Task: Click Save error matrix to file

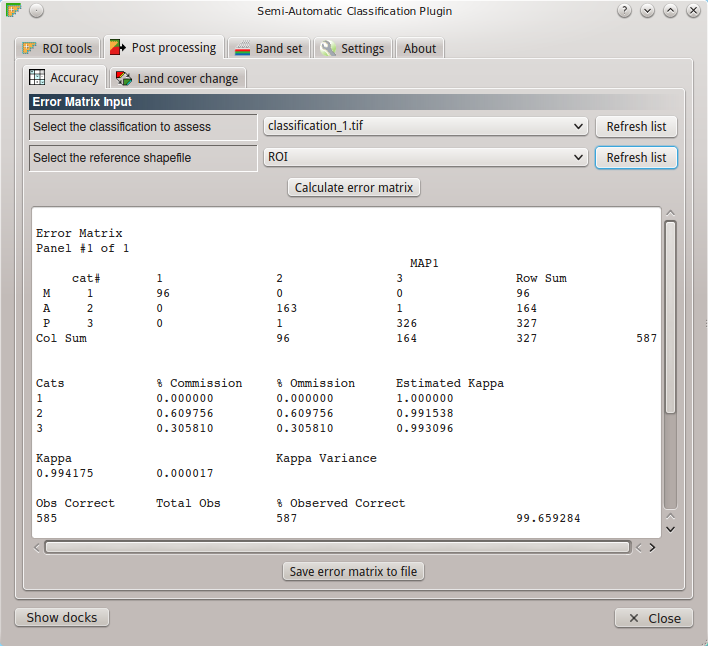Action: pyautogui.click(x=353, y=572)
